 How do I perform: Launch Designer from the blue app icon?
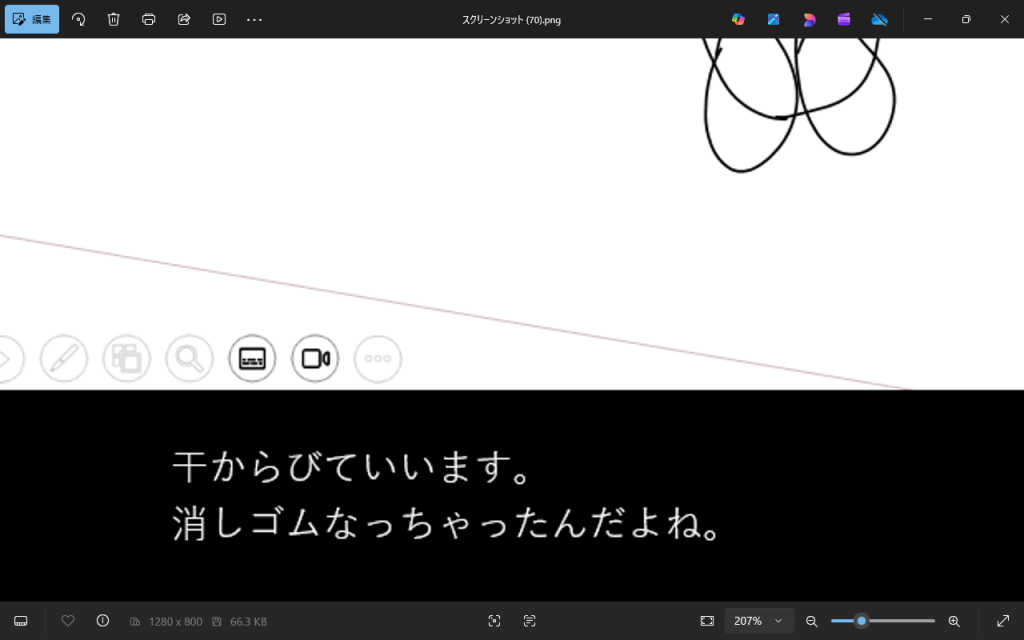coord(773,19)
